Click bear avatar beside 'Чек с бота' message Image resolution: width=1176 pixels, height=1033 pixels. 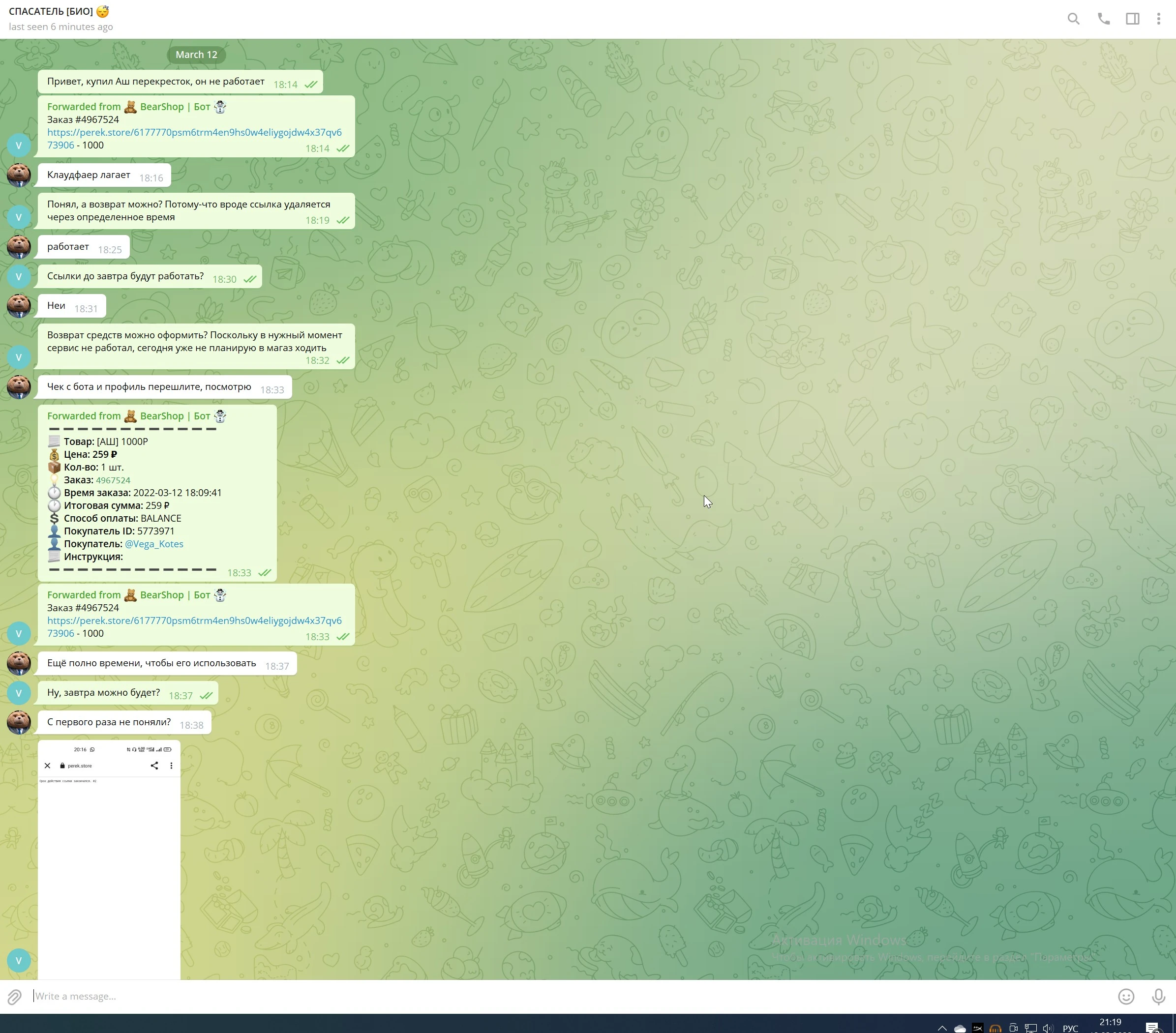(x=19, y=387)
